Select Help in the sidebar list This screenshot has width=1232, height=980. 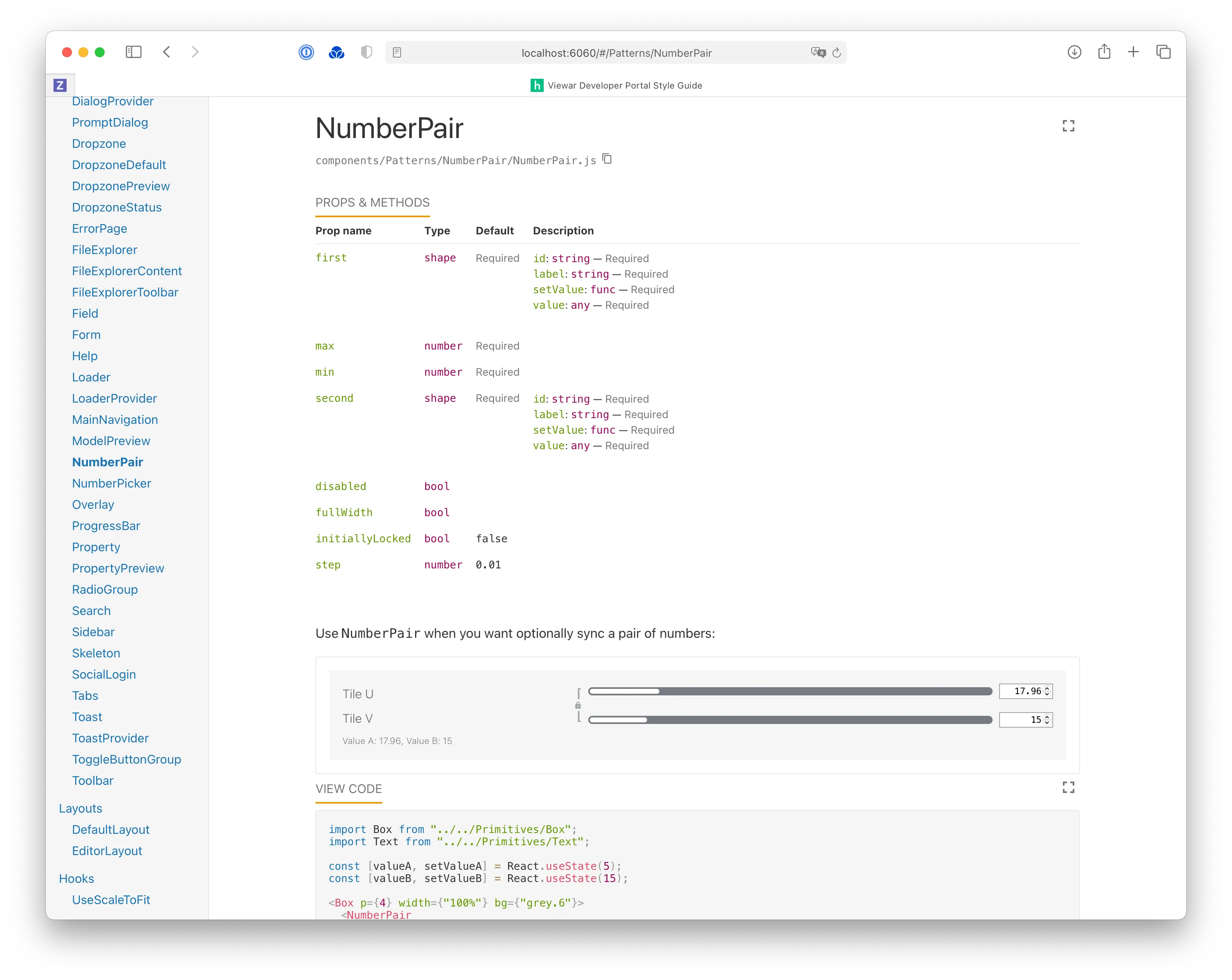click(x=85, y=356)
